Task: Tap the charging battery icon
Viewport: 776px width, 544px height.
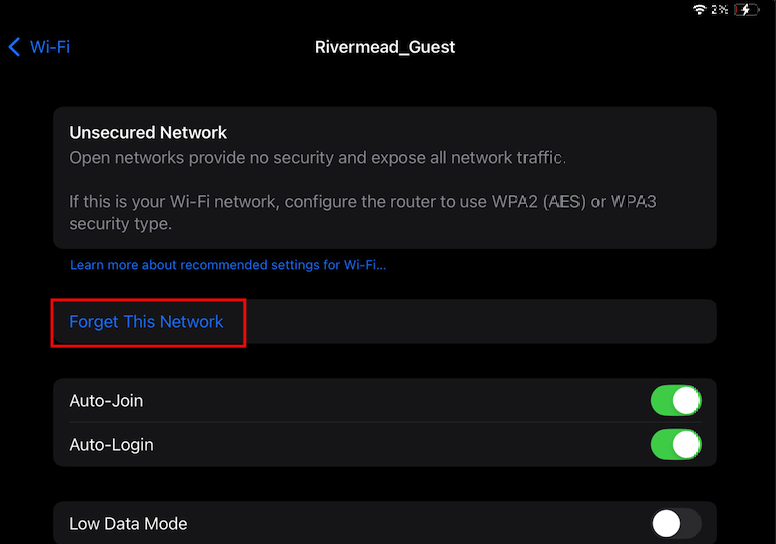Action: [x=746, y=9]
